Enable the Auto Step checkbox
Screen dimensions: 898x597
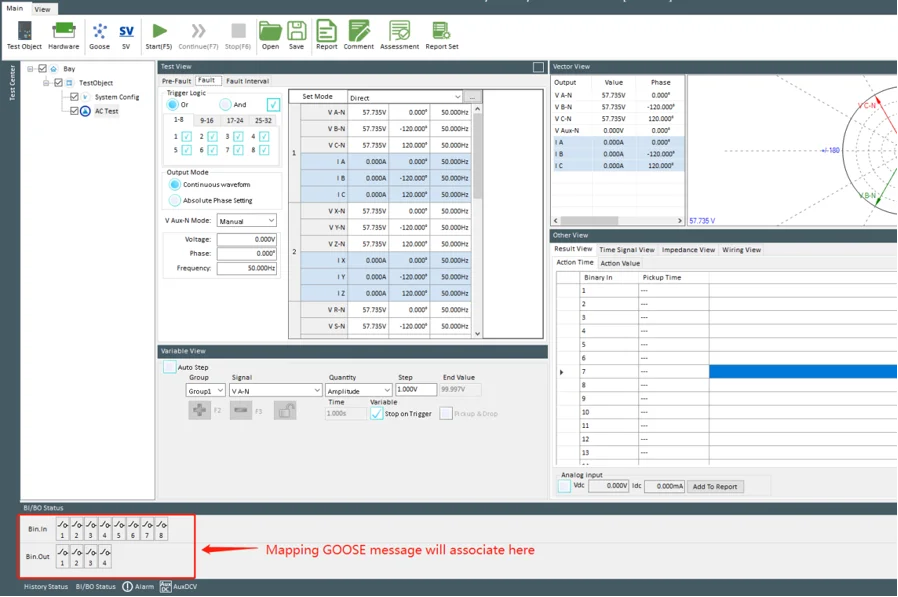170,367
